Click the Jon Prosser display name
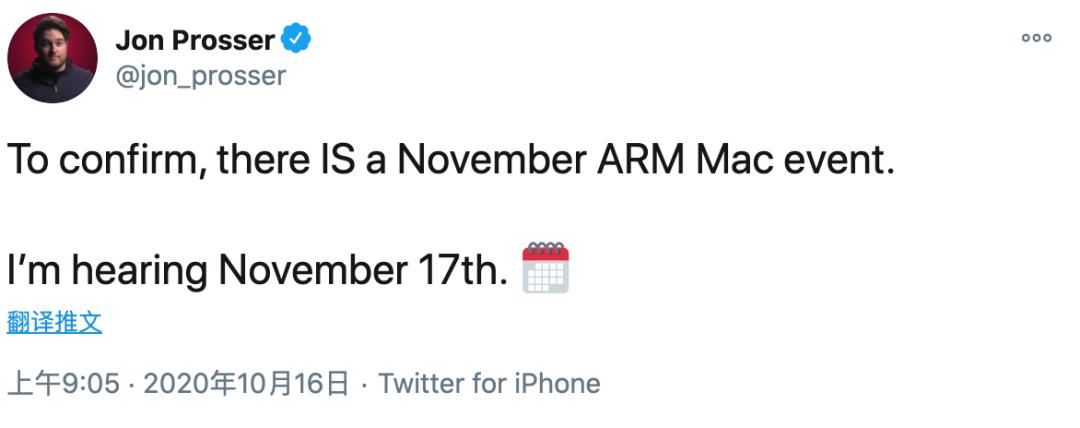This screenshot has height=428, width=1080. pyautogui.click(x=195, y=40)
